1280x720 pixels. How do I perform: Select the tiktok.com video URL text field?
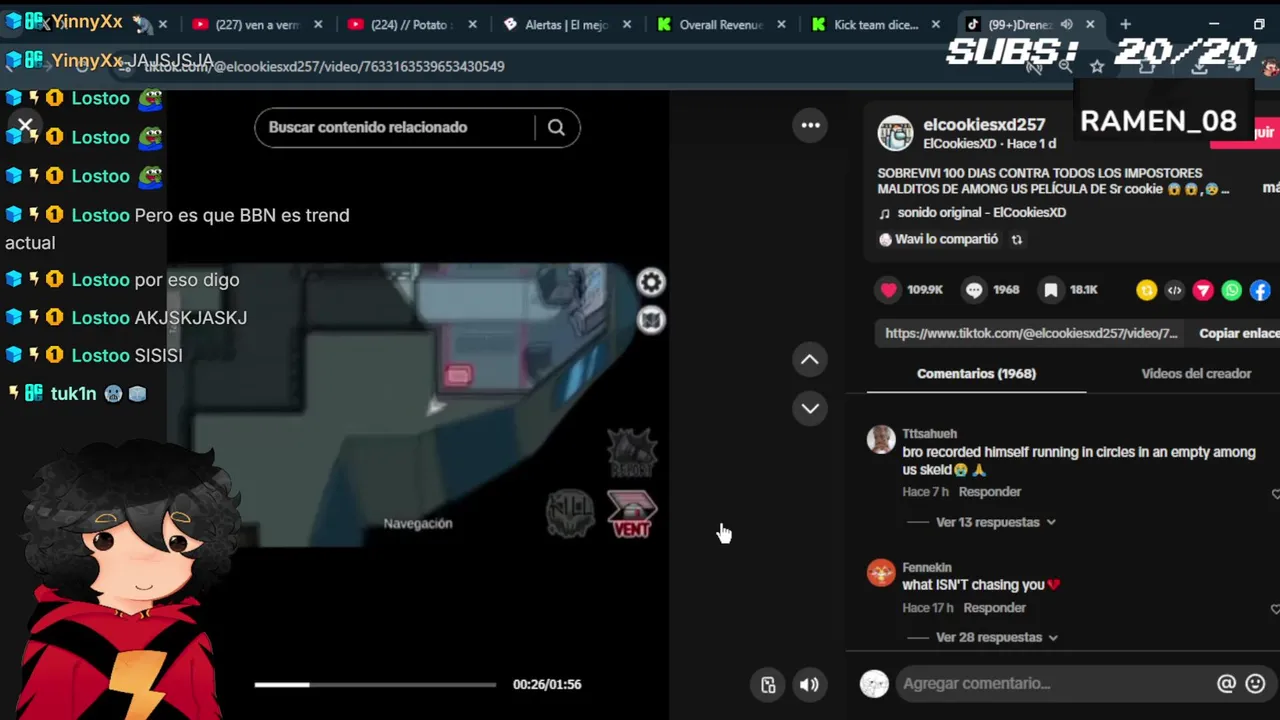tap(1031, 334)
